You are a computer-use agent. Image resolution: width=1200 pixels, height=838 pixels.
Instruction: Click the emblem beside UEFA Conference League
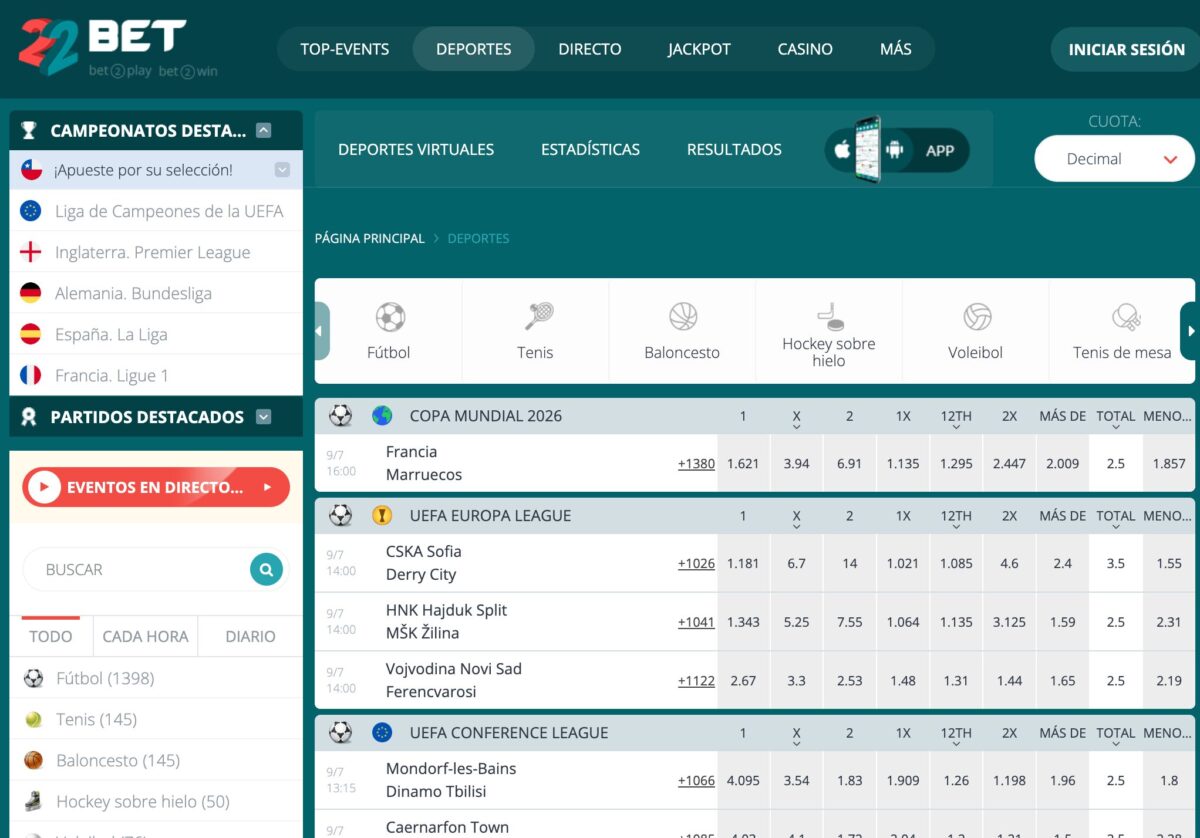[x=382, y=733]
